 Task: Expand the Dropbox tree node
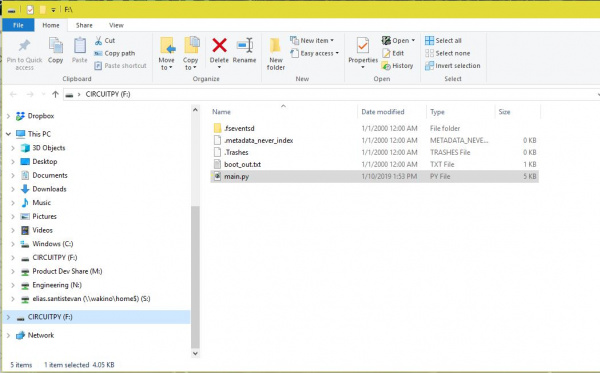8,116
